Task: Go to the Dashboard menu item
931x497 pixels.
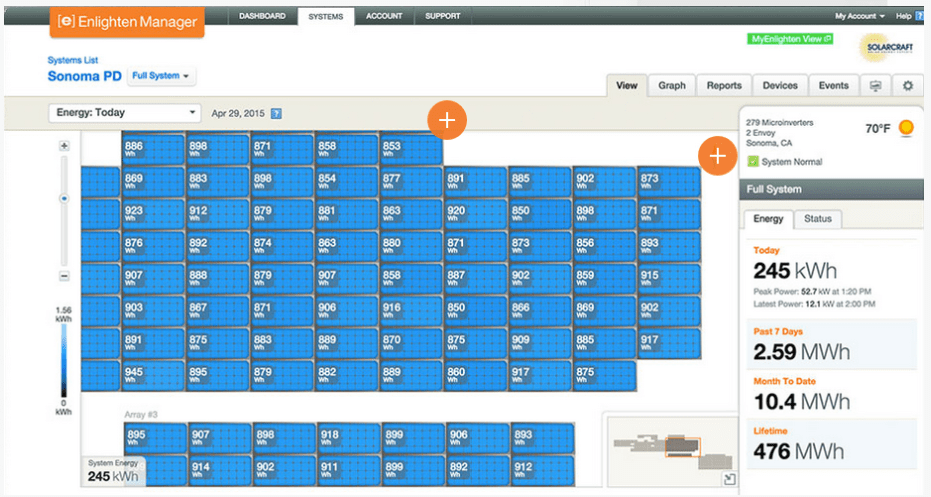Action: (262, 16)
